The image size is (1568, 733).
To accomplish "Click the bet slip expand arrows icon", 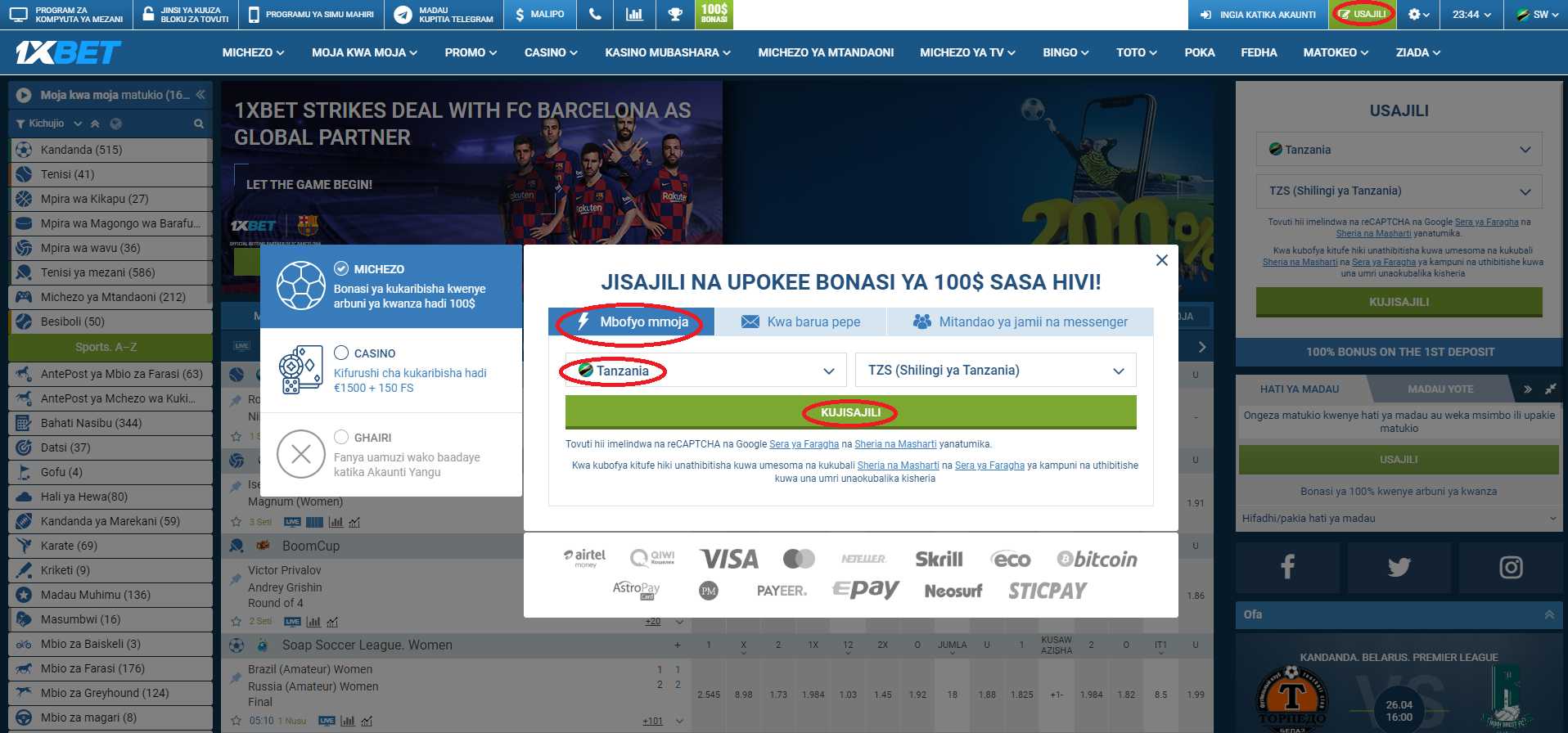I will pyautogui.click(x=1550, y=389).
